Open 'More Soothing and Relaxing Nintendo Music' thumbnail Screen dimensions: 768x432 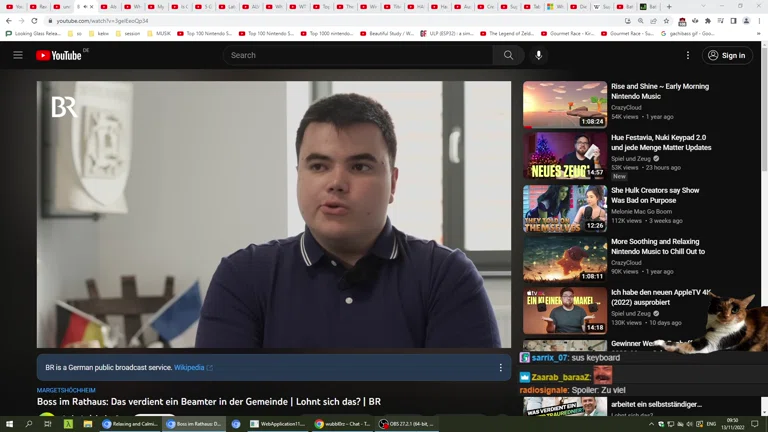[x=564, y=260]
